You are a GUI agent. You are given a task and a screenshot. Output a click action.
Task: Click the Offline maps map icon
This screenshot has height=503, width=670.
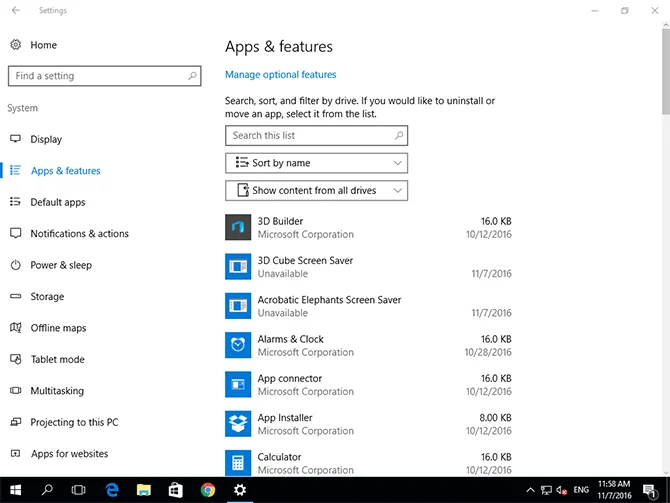15,328
